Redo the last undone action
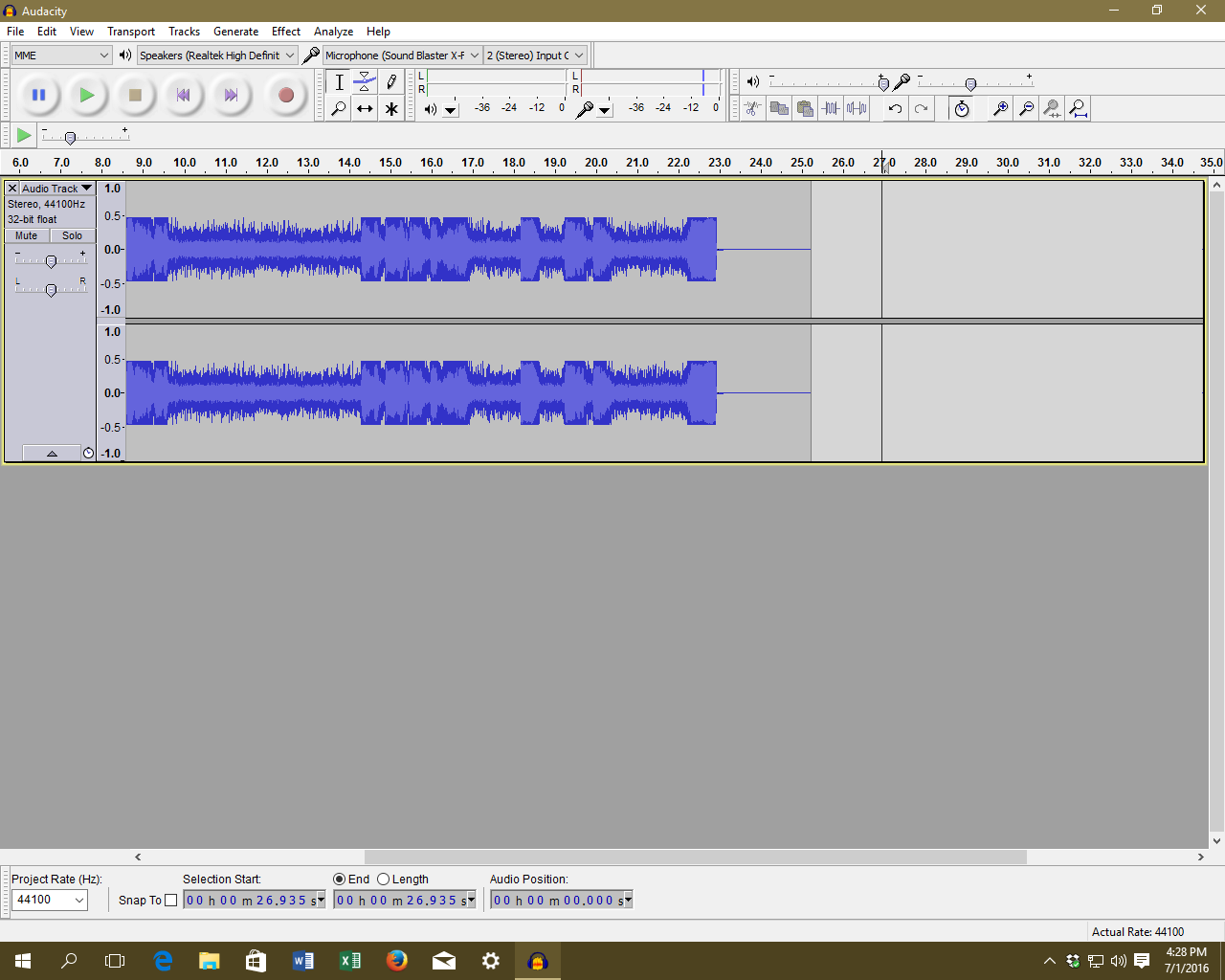 click(921, 108)
